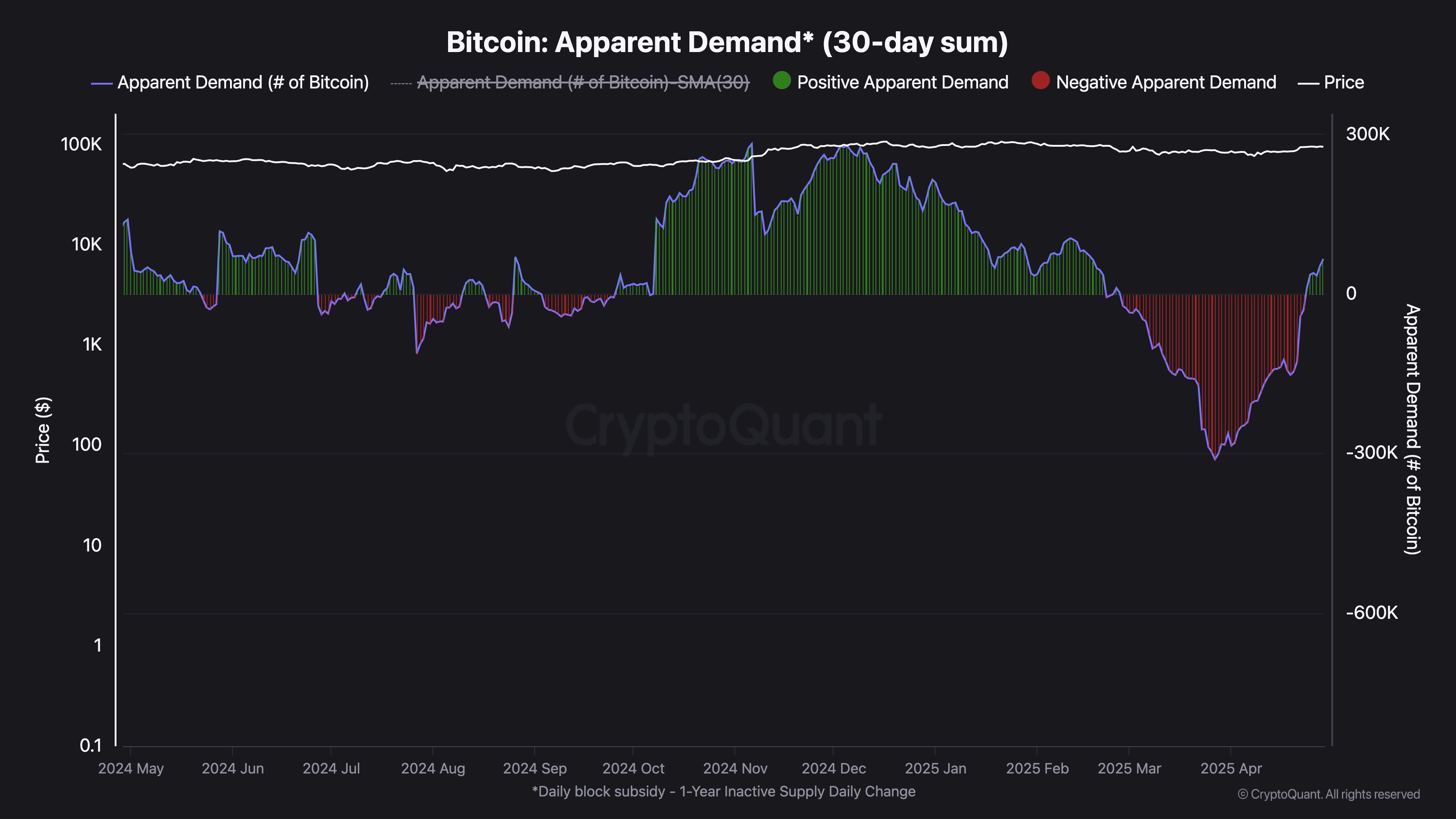Viewport: 1456px width, 819px height.
Task: Click the 2024 May x-axis label
Action: point(131,768)
